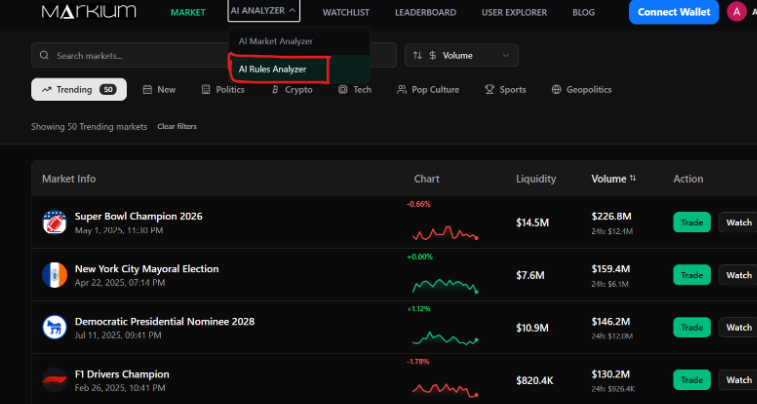Watch the Democratic Presidential Nominee 2028 market

(x=739, y=327)
